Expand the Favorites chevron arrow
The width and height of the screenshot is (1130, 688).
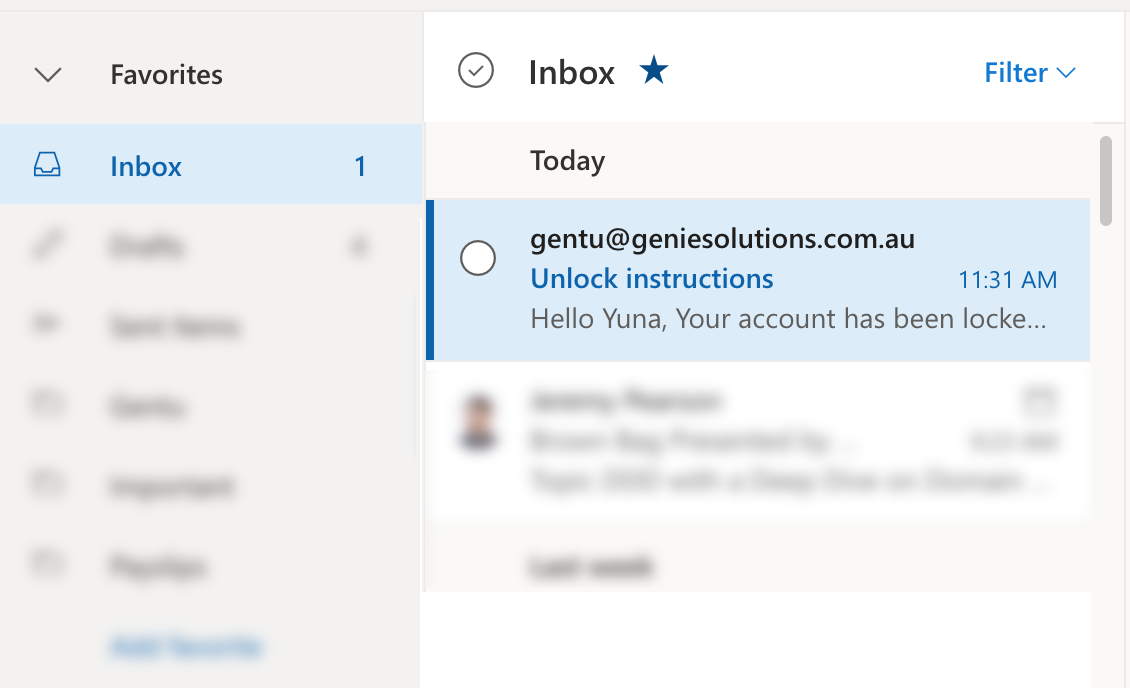[x=46, y=73]
